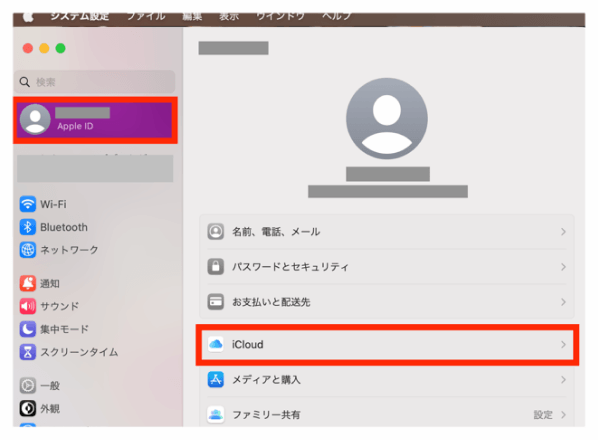Viewport: 600px width, 441px height.
Task: Click the メディアと購入 App Store icon
Action: tap(215, 380)
